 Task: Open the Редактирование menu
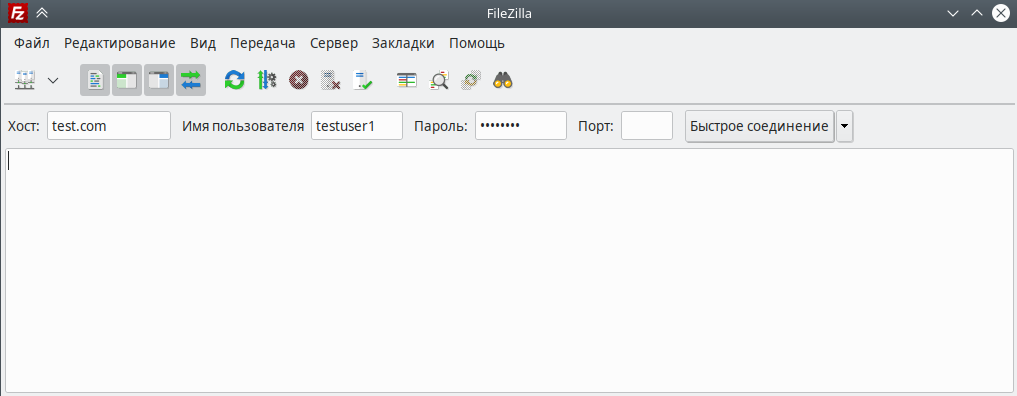(119, 43)
